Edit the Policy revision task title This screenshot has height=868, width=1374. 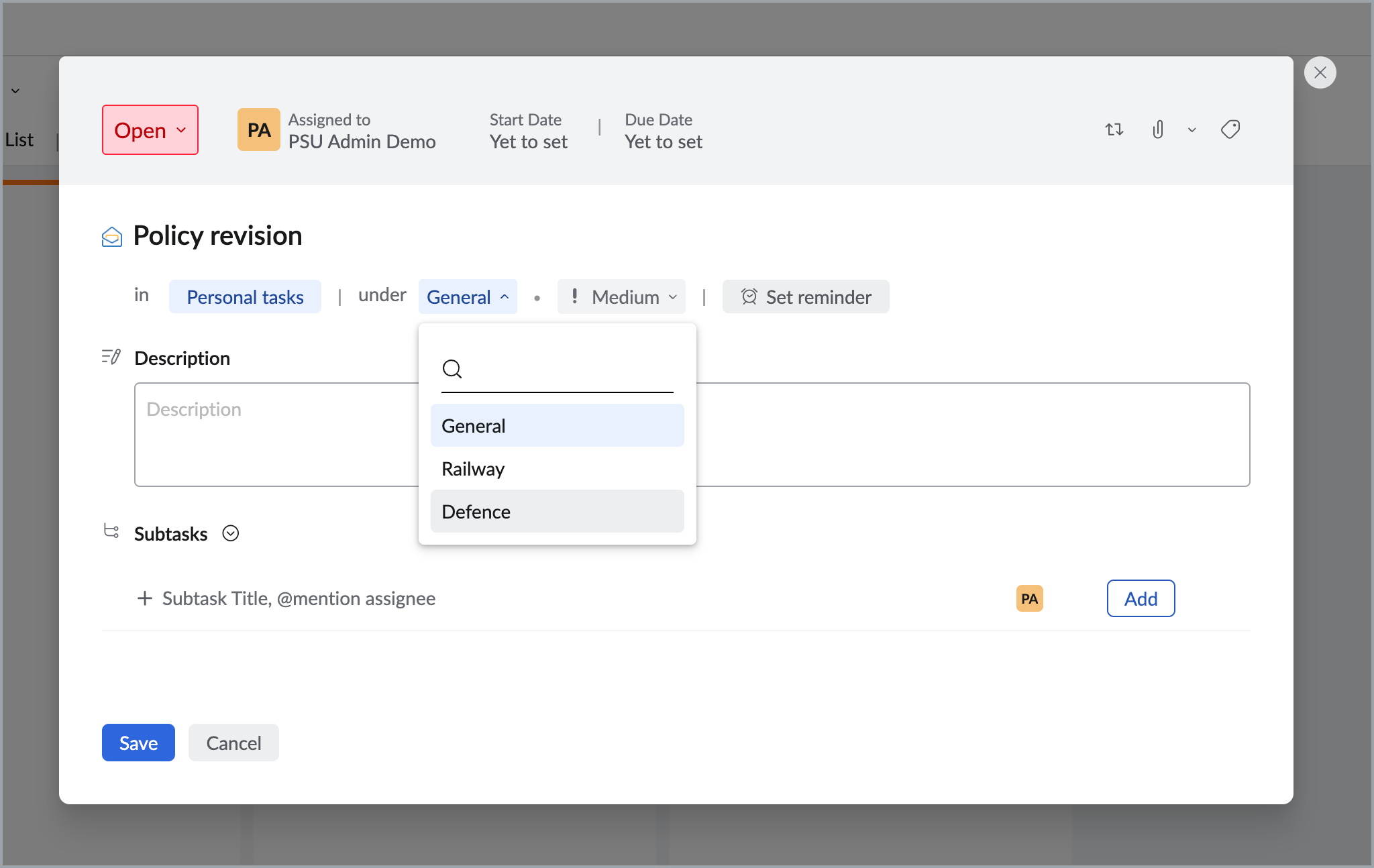click(217, 235)
